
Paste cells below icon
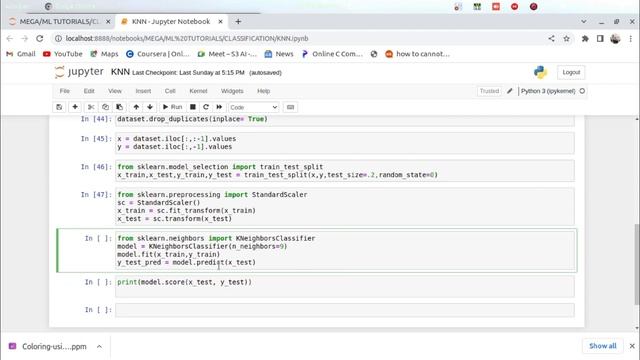(119, 107)
